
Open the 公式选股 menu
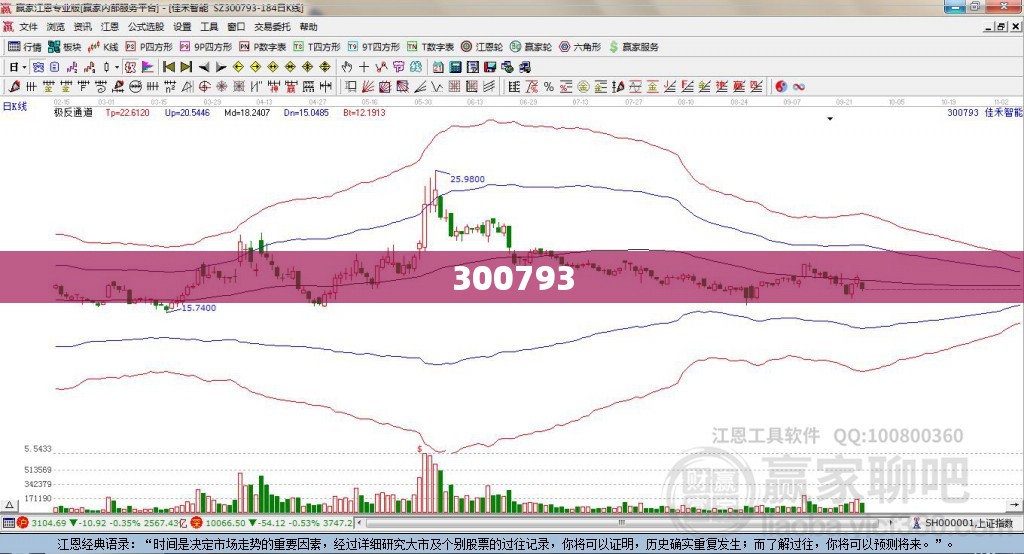pyautogui.click(x=146, y=27)
